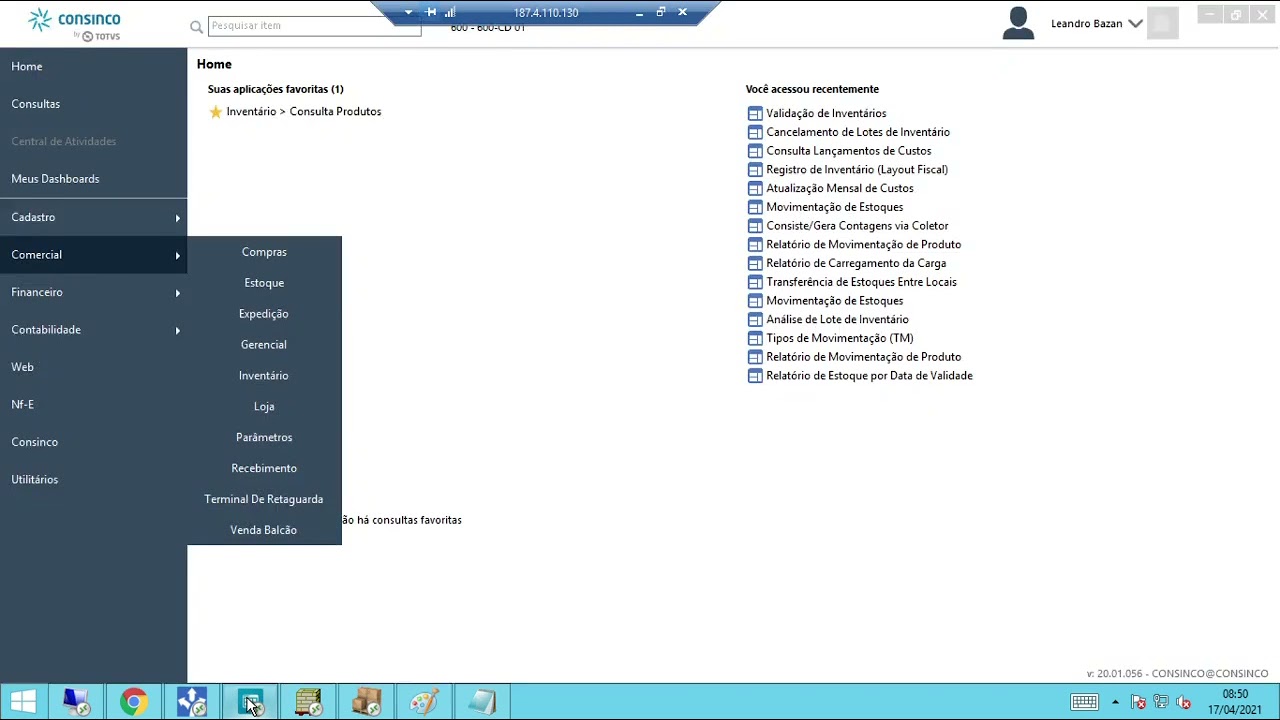Open Venda Balcão in the Comercial submenu
Image resolution: width=1280 pixels, height=720 pixels.
tap(264, 530)
